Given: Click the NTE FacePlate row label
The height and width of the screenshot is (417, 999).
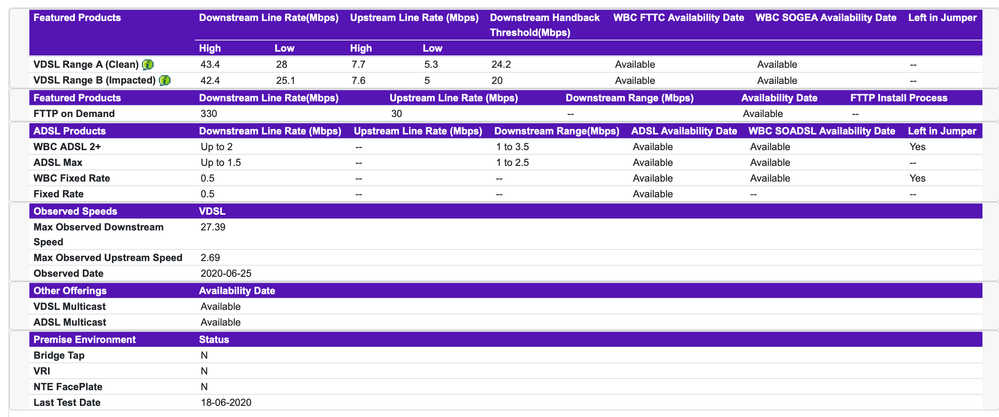Looking at the screenshot, I should pyautogui.click(x=69, y=387).
